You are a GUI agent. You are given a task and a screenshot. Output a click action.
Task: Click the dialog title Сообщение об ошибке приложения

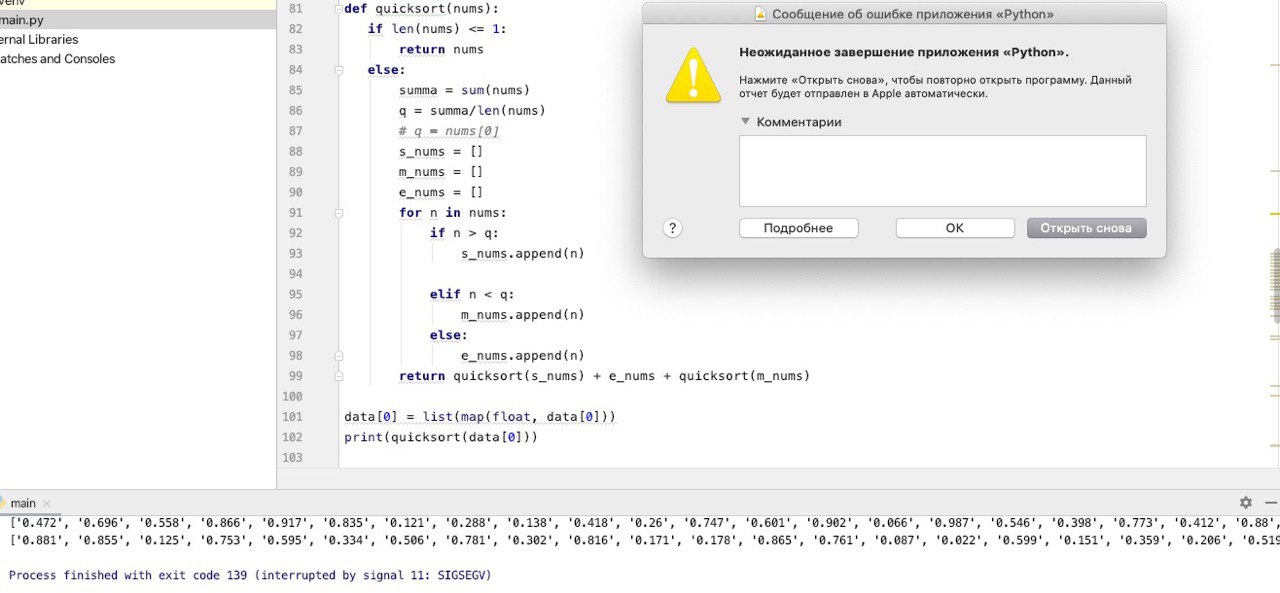click(x=914, y=14)
